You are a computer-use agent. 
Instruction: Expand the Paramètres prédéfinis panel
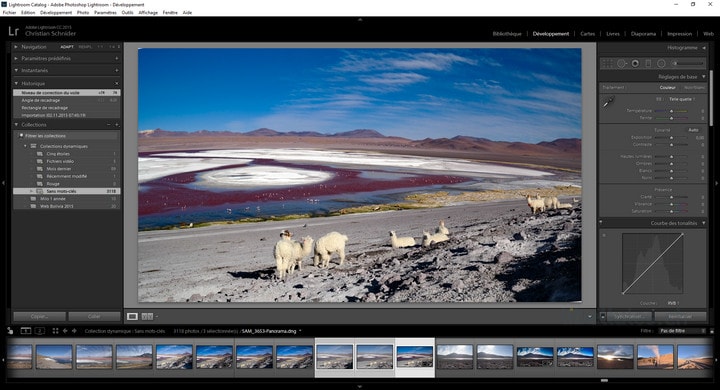16,58
